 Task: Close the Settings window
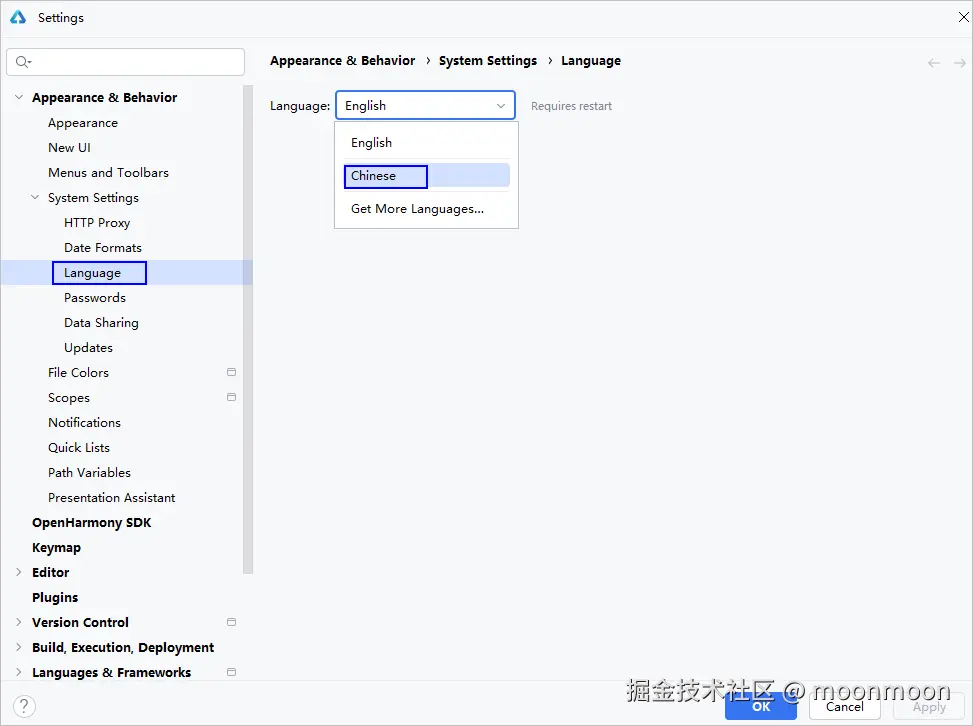pos(964,17)
